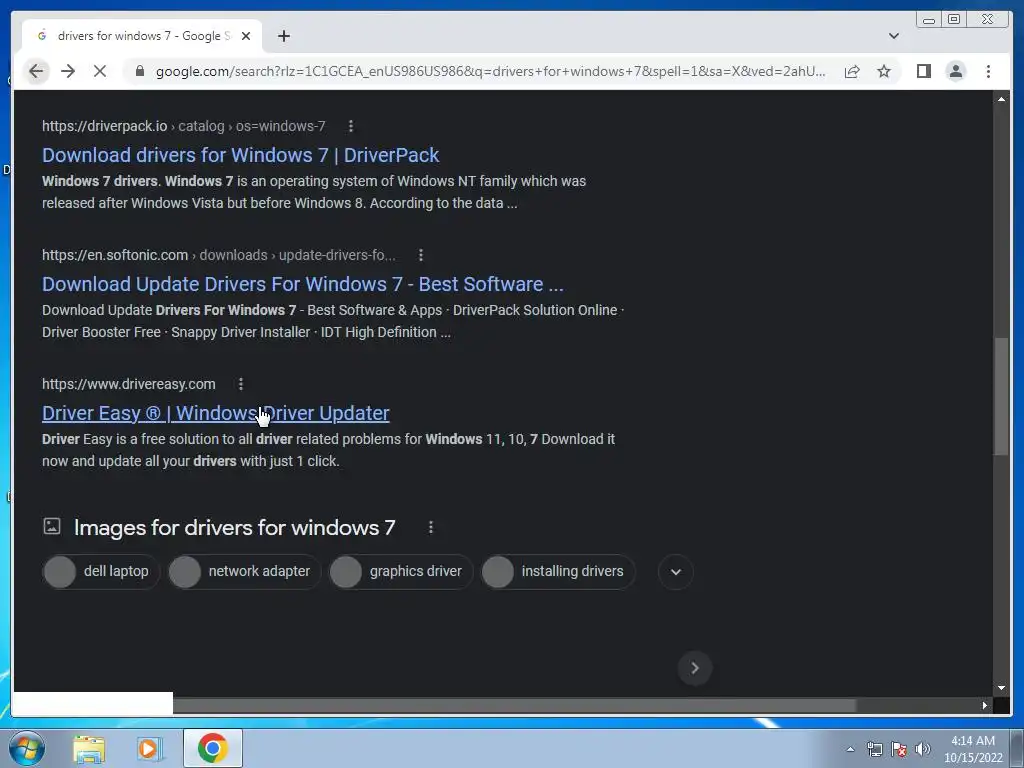
Task: Open a new browser tab
Action: pos(283,36)
